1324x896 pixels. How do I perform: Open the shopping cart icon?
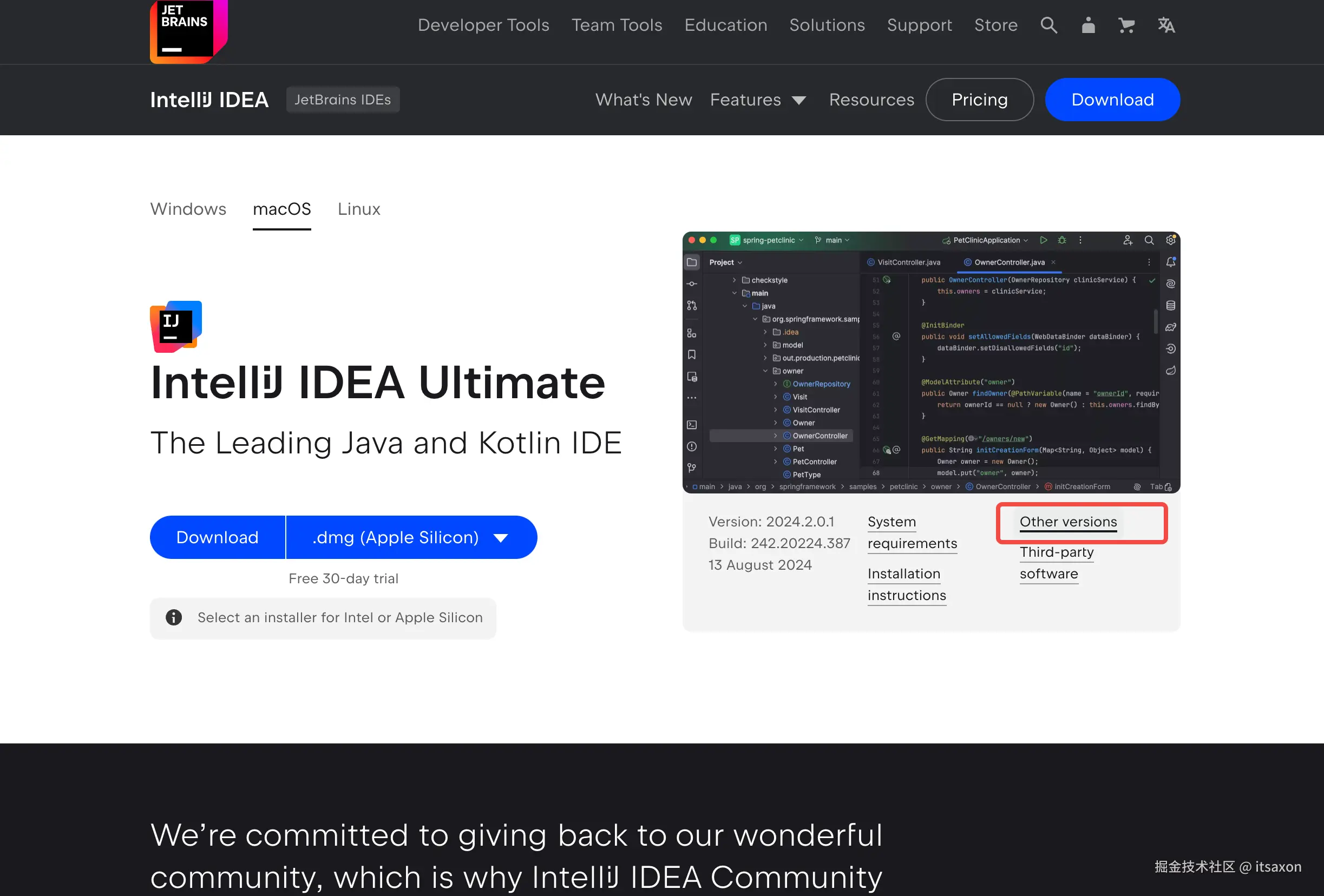(x=1126, y=25)
